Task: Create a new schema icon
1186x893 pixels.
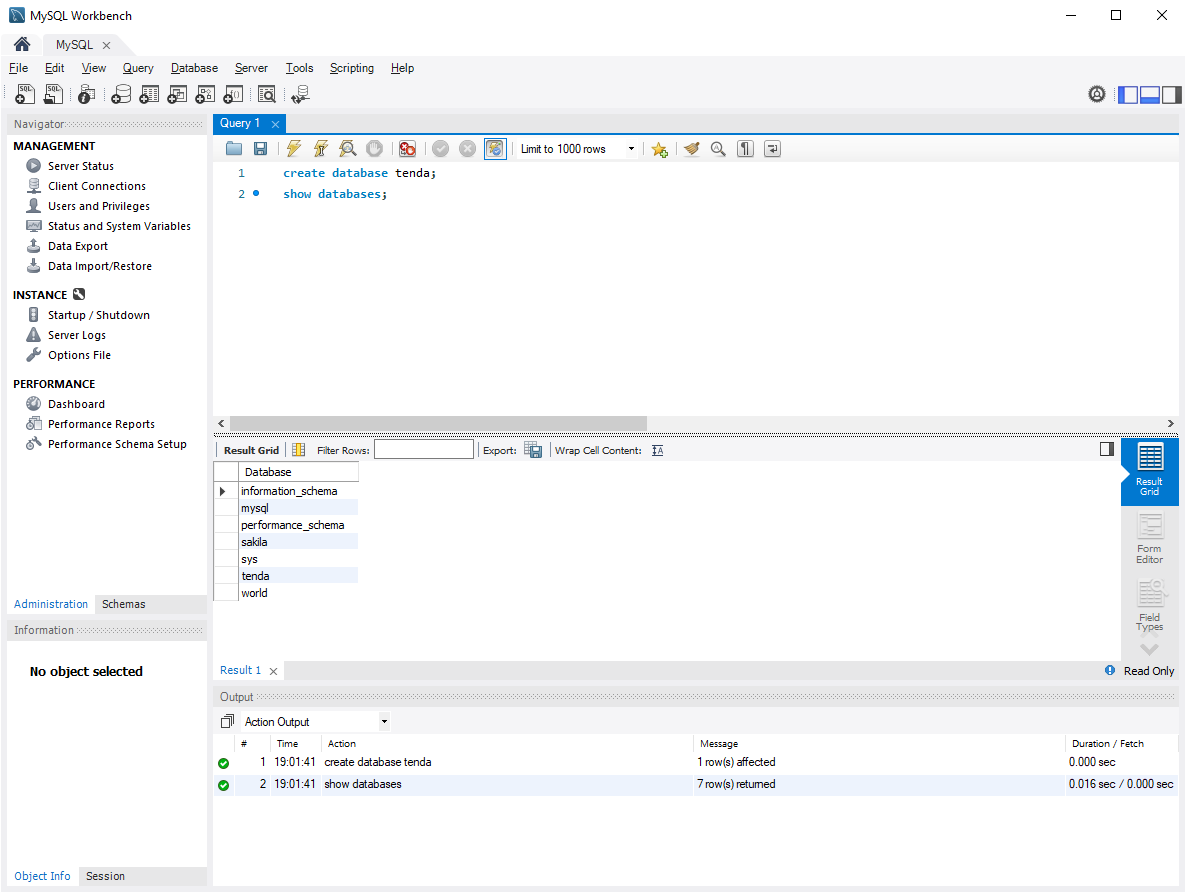Action: tap(121, 95)
